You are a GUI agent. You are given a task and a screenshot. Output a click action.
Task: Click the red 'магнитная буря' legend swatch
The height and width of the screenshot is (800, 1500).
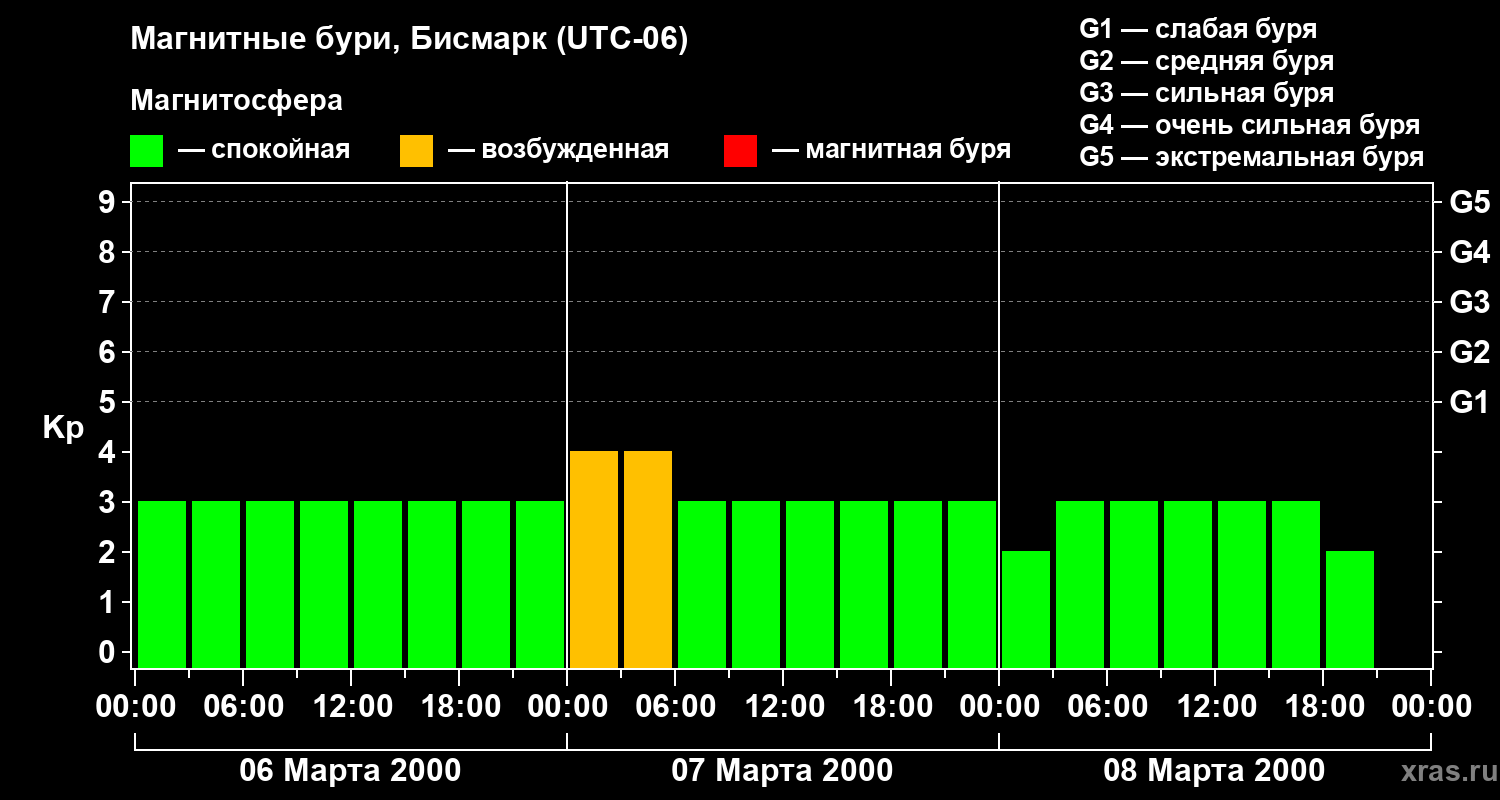[740, 151]
